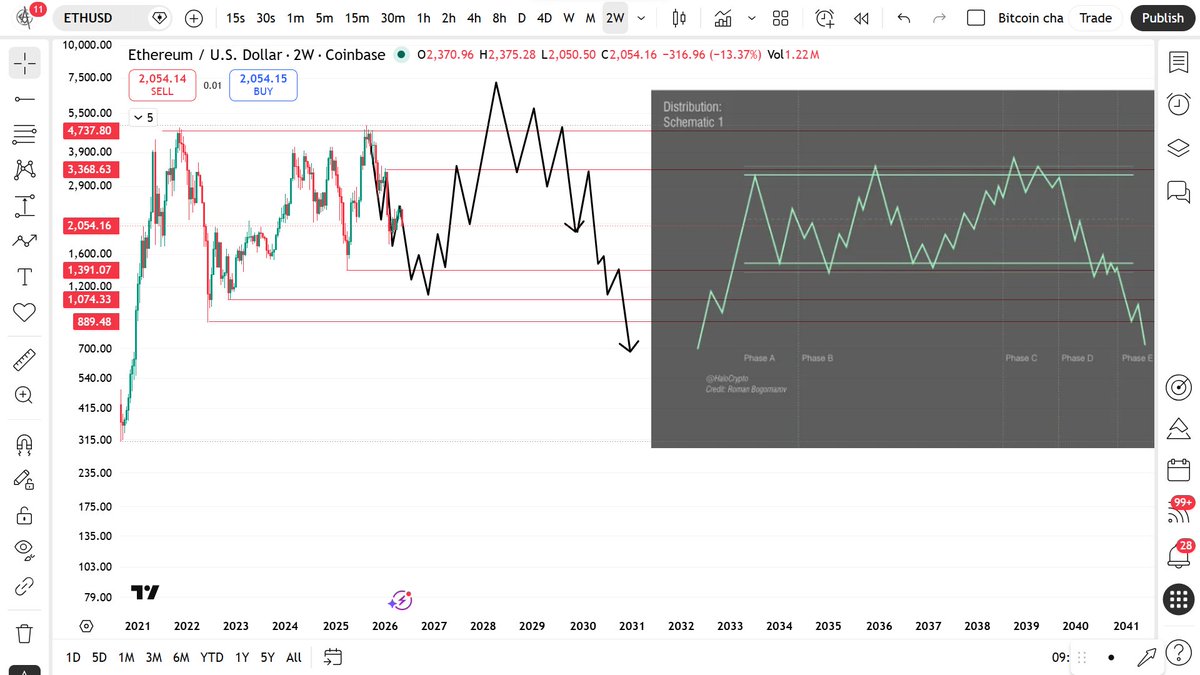
Task: Select the 1D date range
Action: [73, 657]
